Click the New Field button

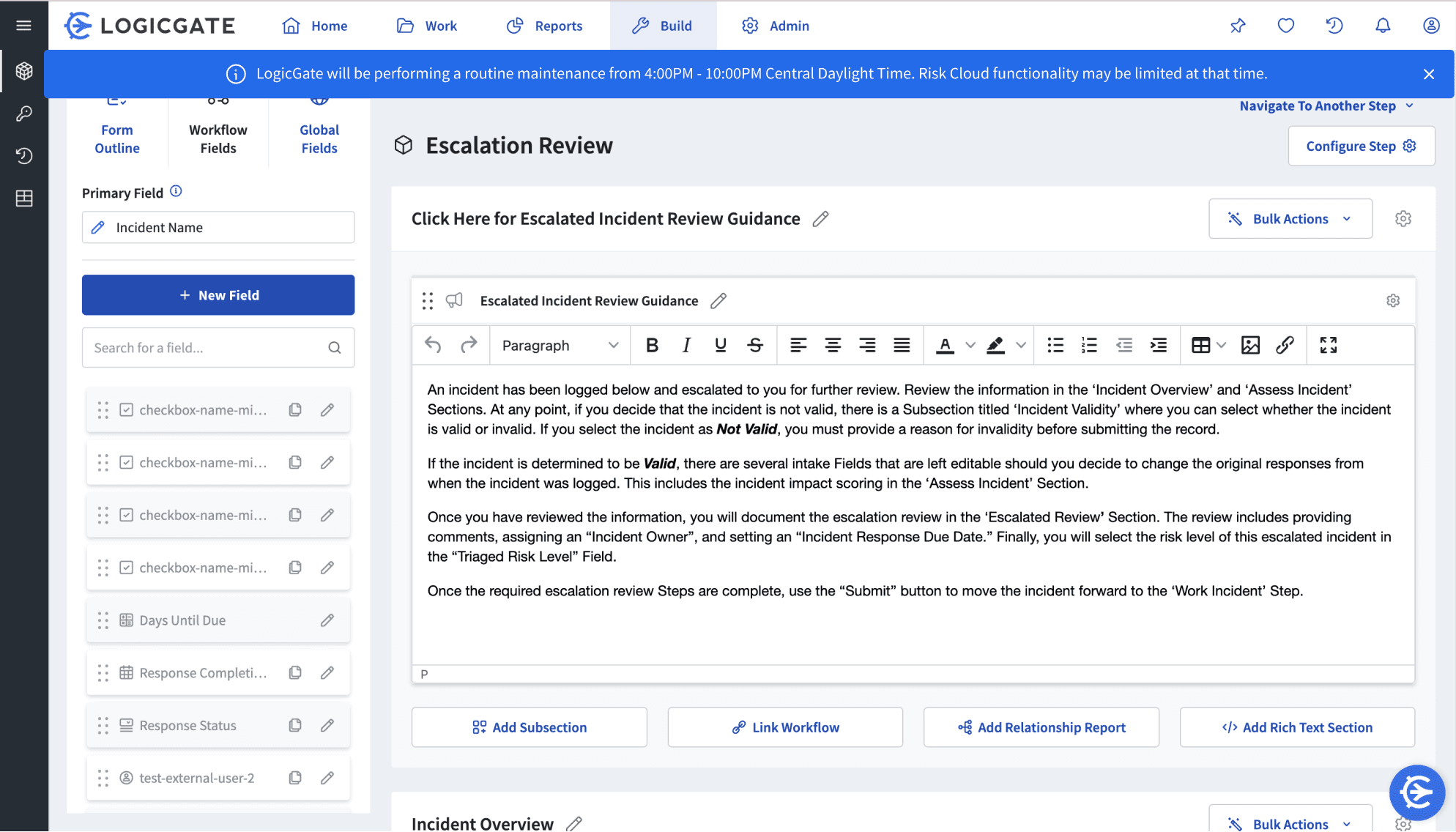pos(218,295)
